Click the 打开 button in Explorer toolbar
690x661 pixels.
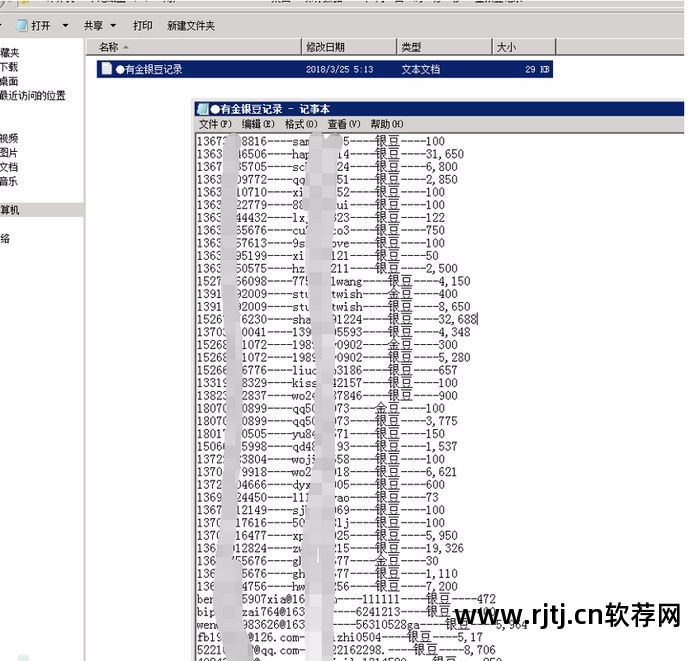(40, 26)
